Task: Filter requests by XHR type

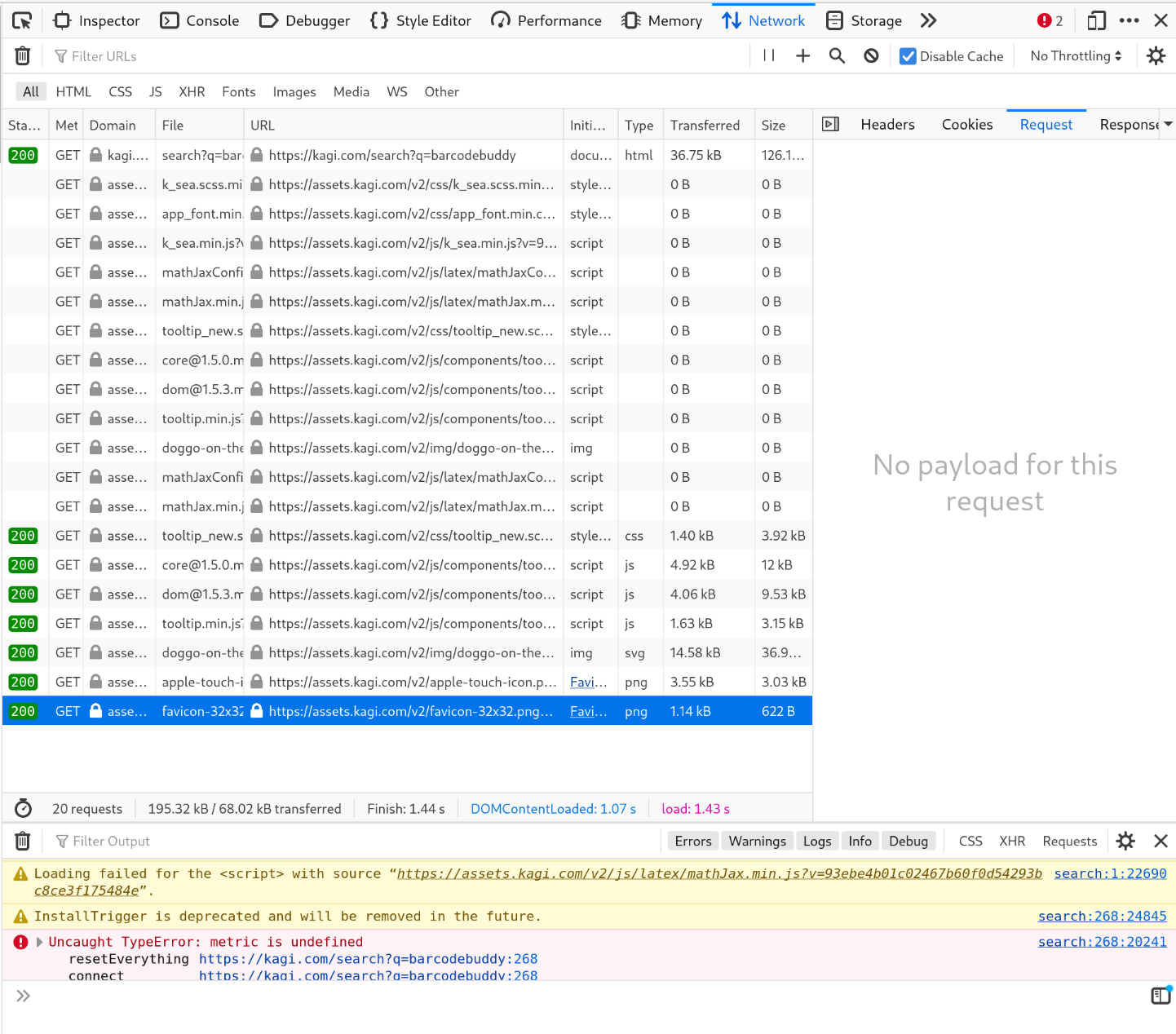Action: [192, 91]
